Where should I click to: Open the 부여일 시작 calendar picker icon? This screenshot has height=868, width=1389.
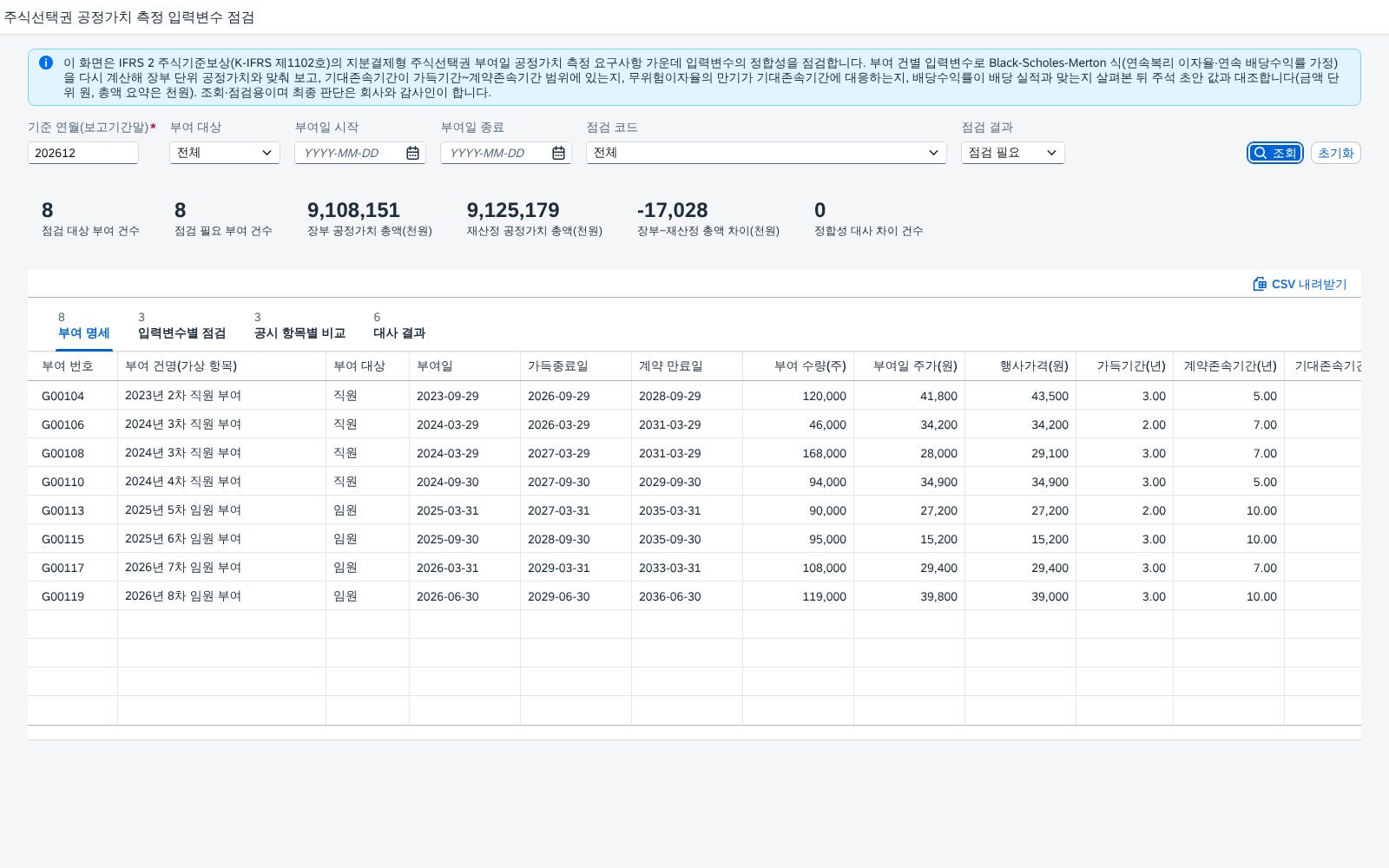pos(413,153)
